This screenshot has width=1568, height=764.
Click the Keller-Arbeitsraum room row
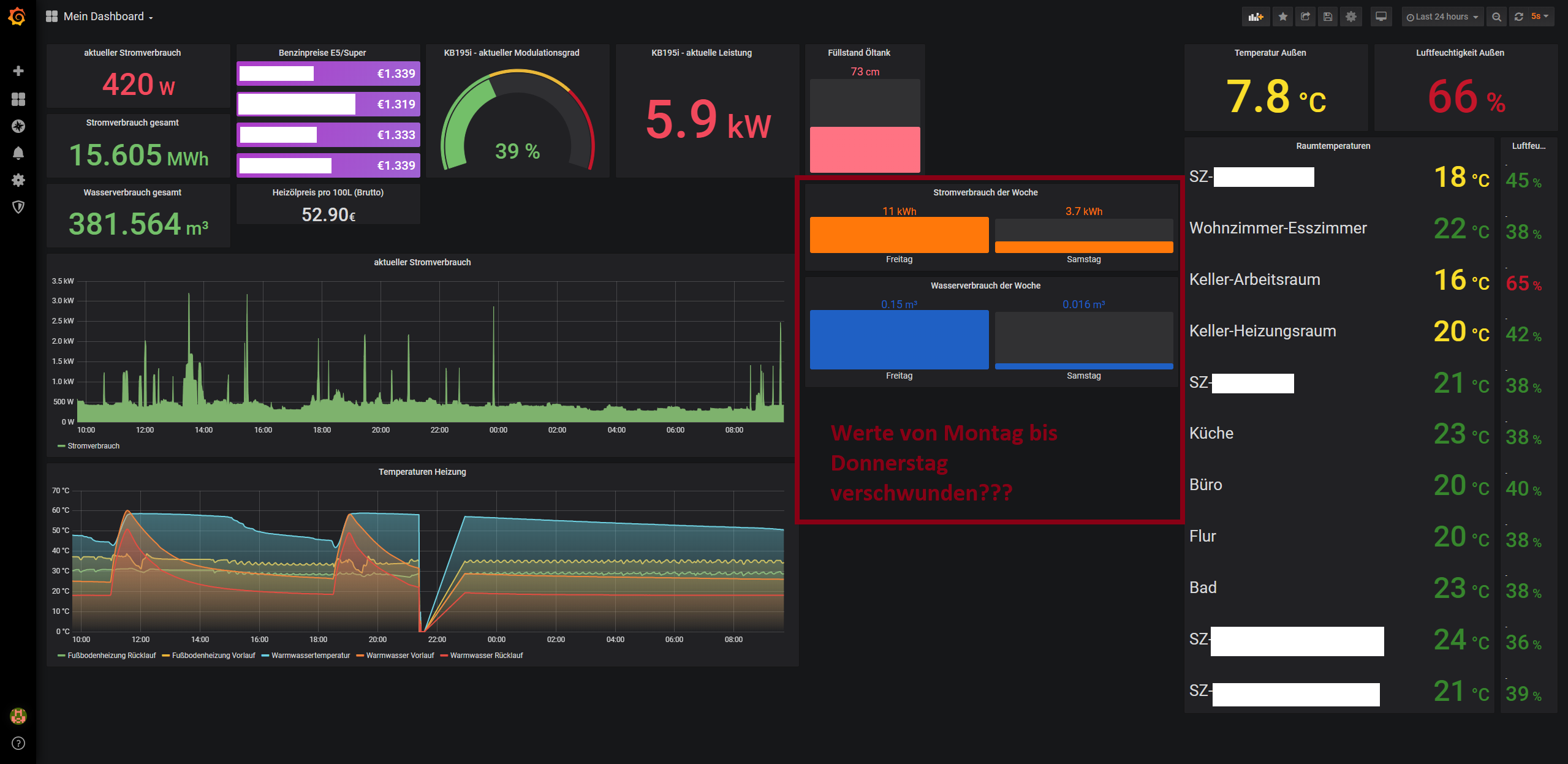1339,280
